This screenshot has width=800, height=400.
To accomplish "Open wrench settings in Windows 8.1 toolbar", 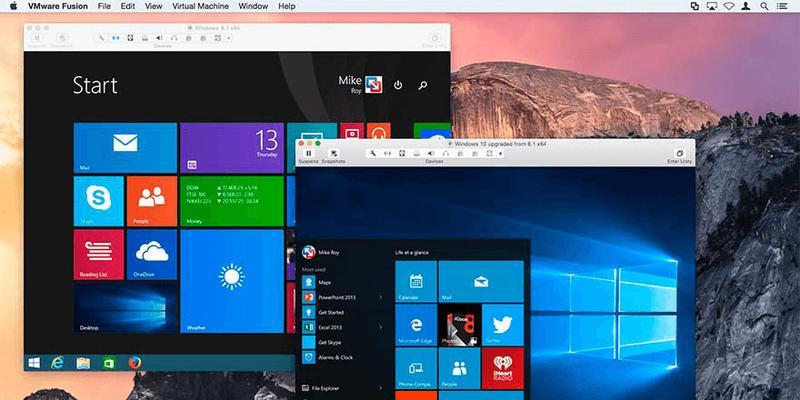I will click(101, 38).
